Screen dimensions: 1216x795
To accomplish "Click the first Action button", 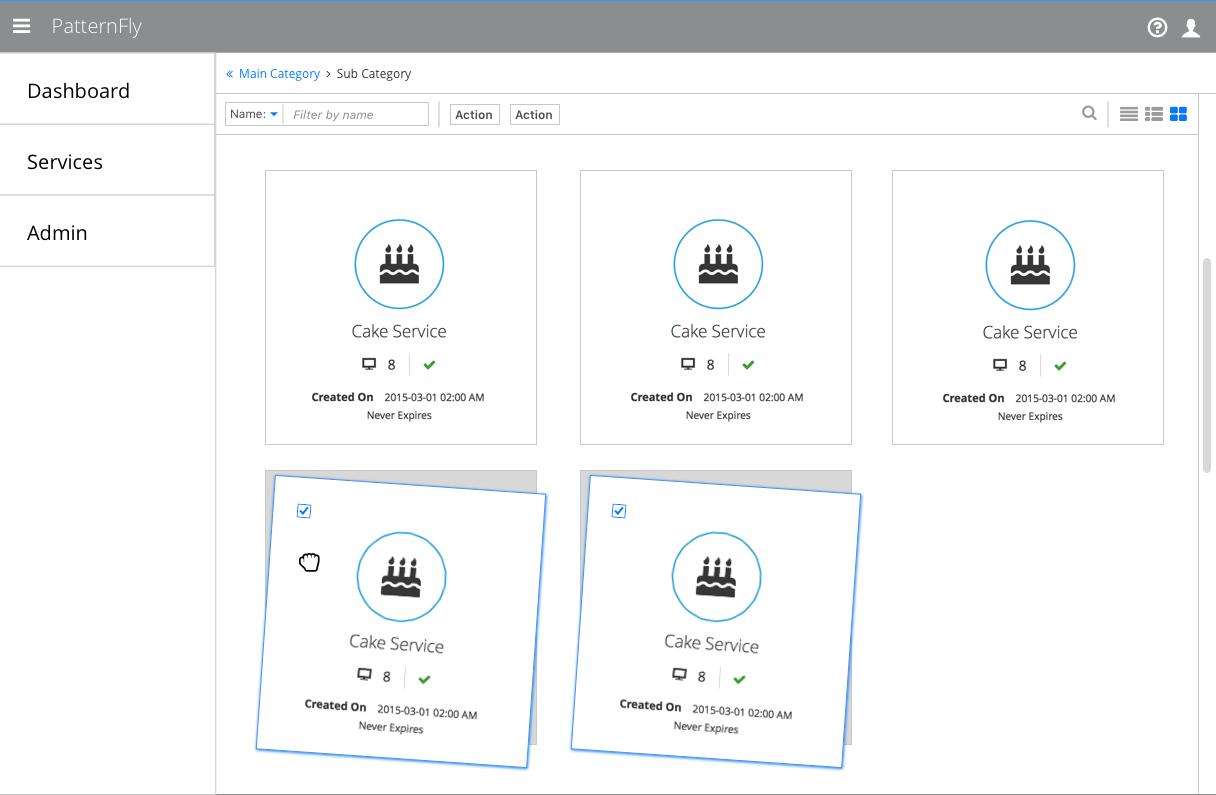I will pyautogui.click(x=474, y=115).
